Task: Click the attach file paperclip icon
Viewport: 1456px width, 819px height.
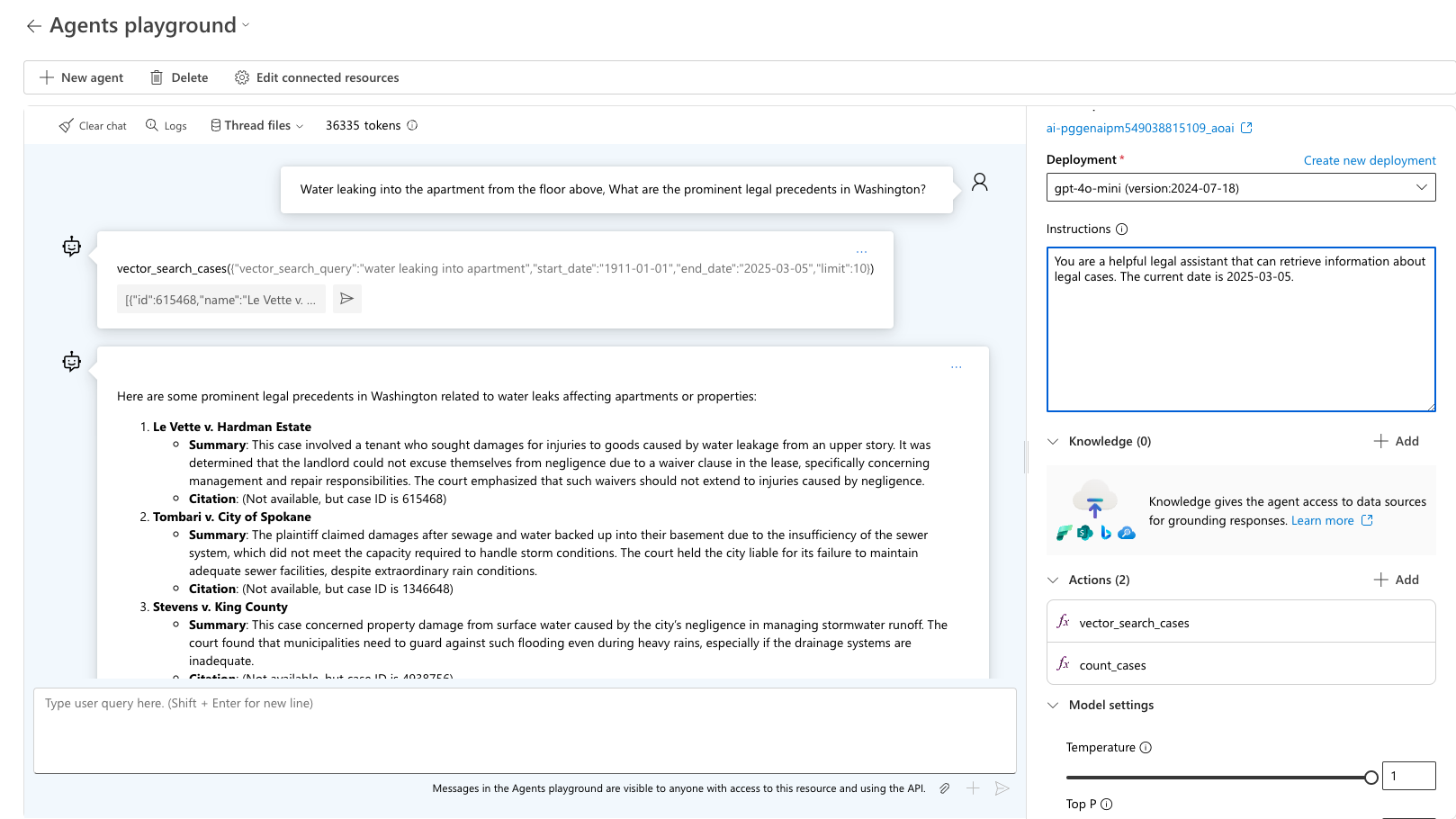Action: 944,788
